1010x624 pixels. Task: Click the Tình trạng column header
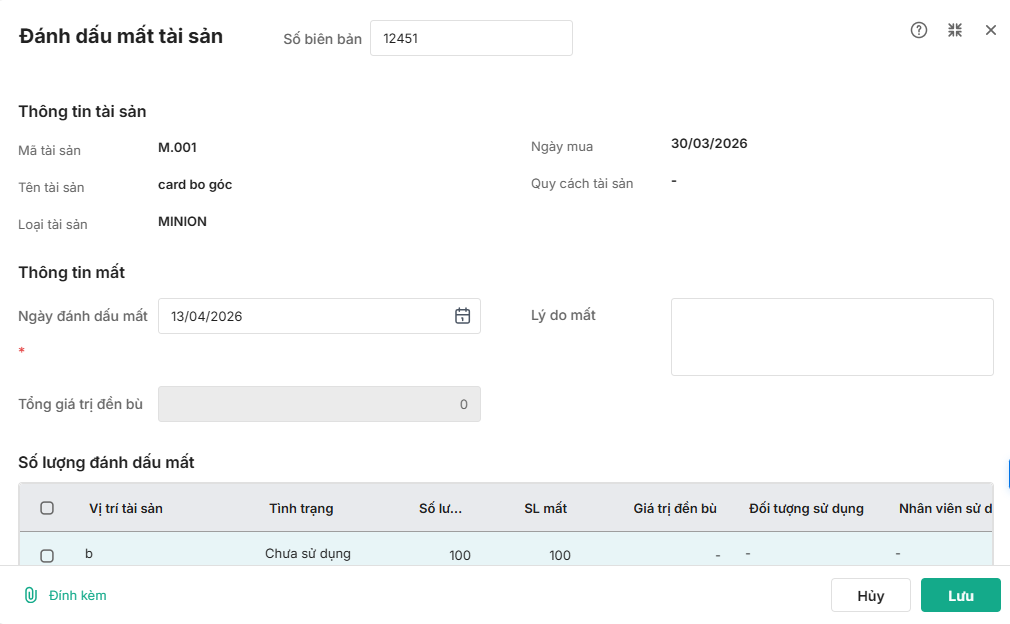pyautogui.click(x=301, y=508)
